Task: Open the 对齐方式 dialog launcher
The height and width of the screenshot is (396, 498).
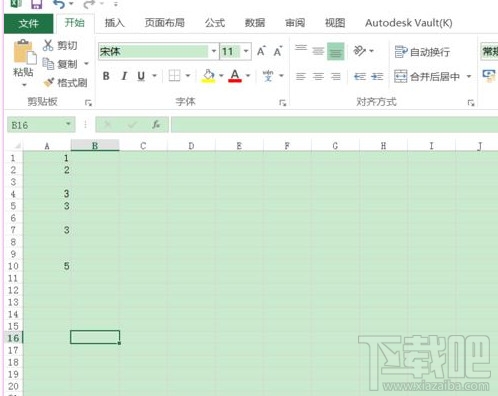Action: point(471,103)
